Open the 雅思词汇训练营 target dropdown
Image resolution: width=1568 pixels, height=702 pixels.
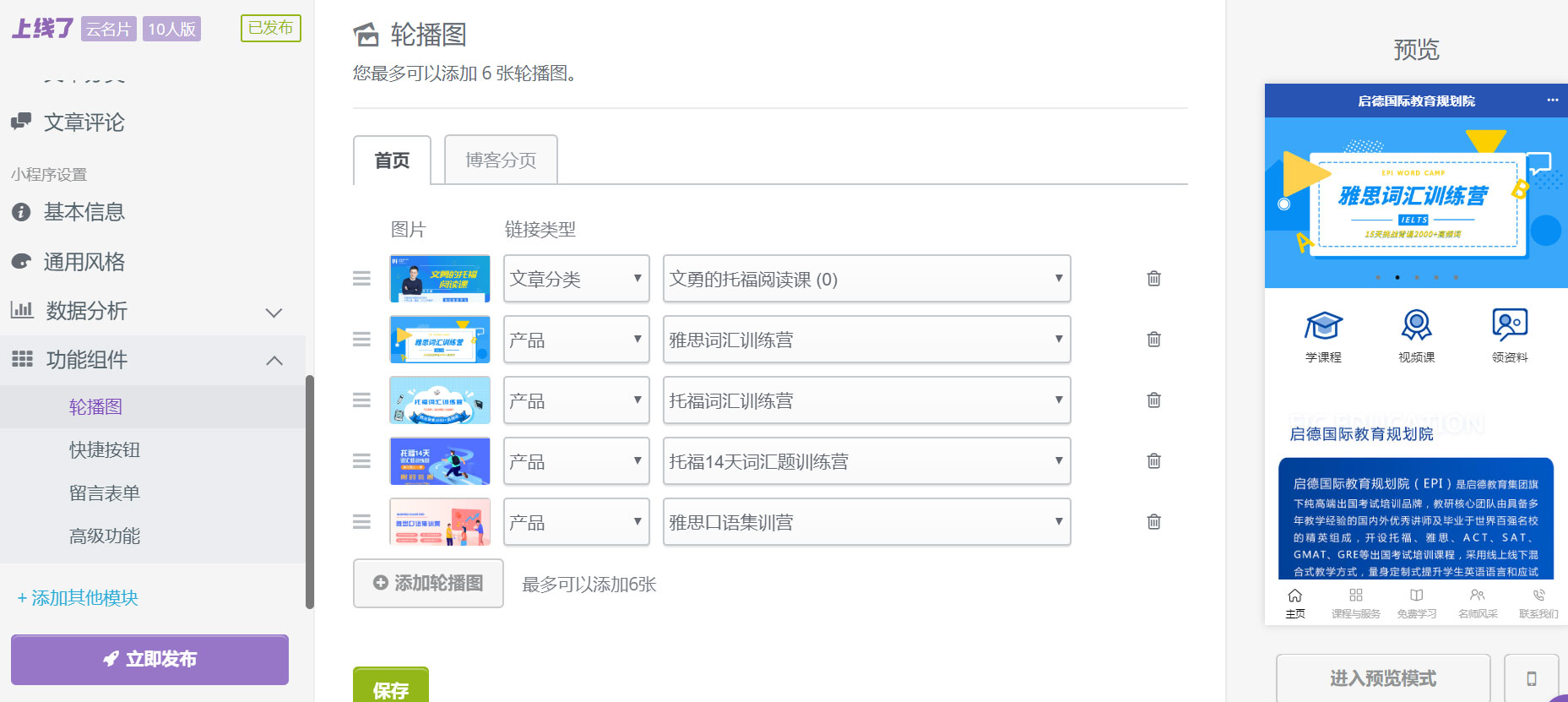(x=867, y=339)
